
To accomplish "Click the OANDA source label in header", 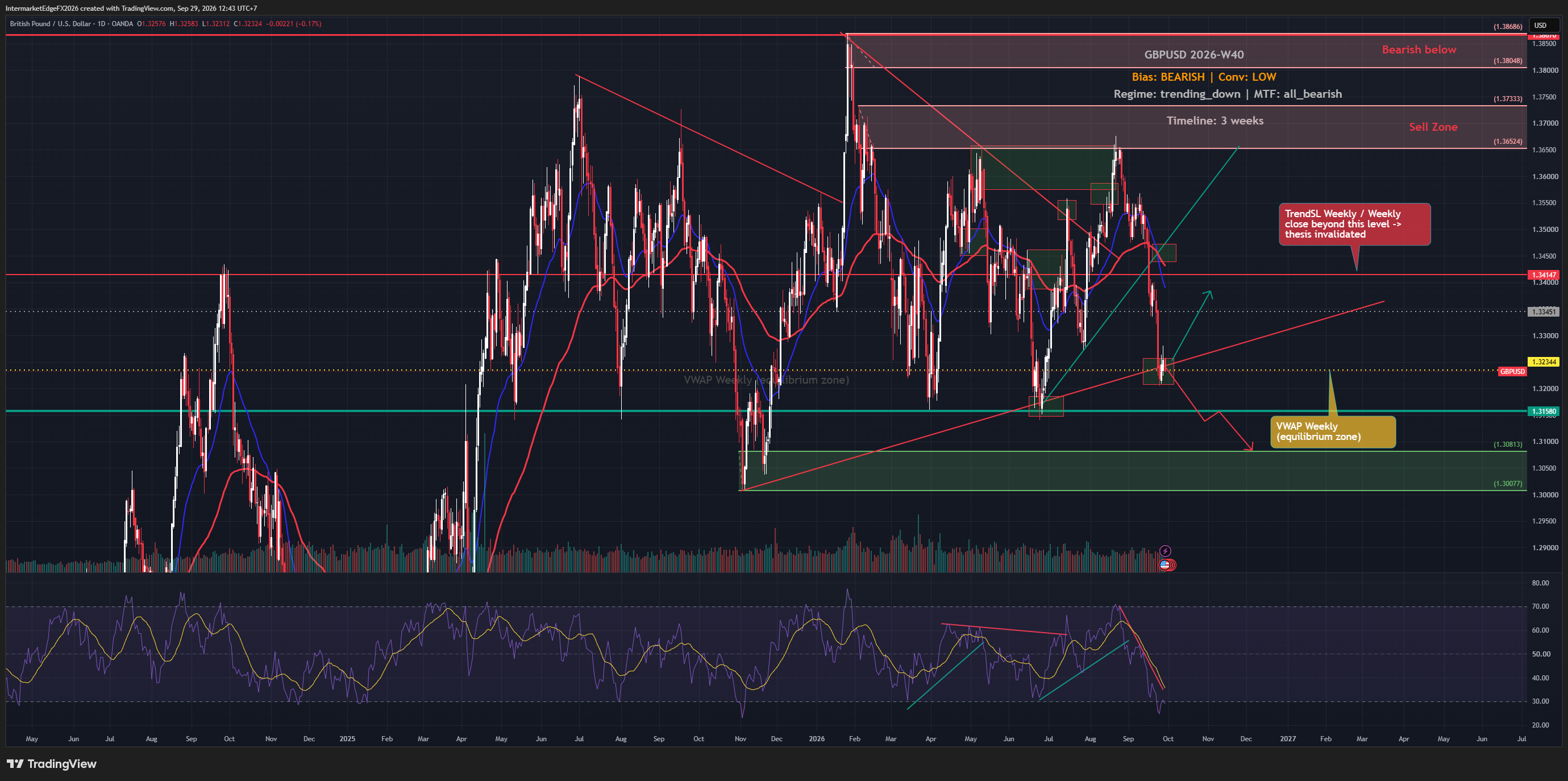I will pos(122,24).
